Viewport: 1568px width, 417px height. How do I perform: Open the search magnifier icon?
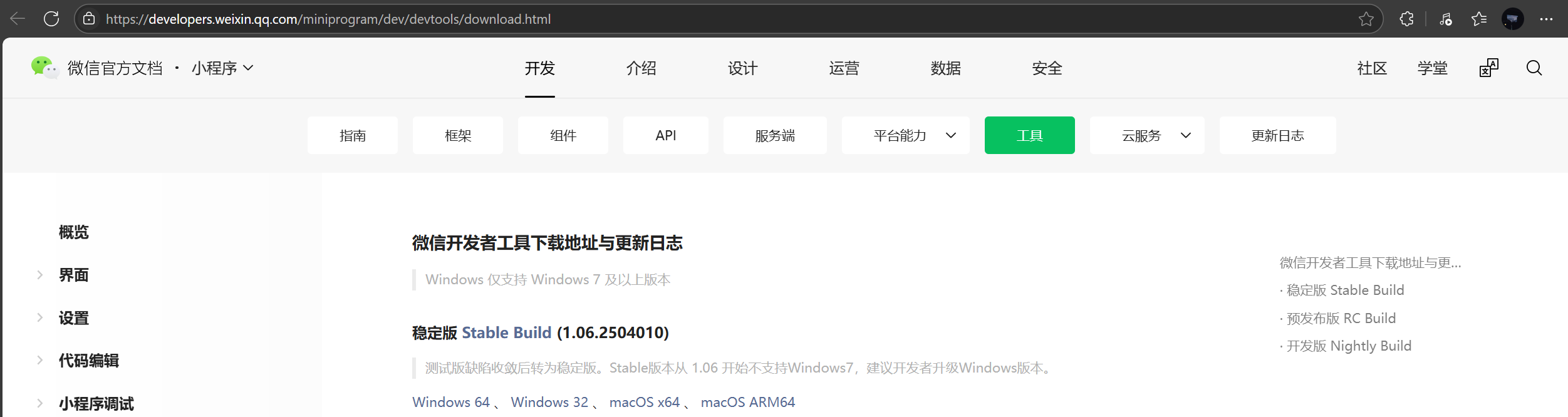click(1534, 68)
